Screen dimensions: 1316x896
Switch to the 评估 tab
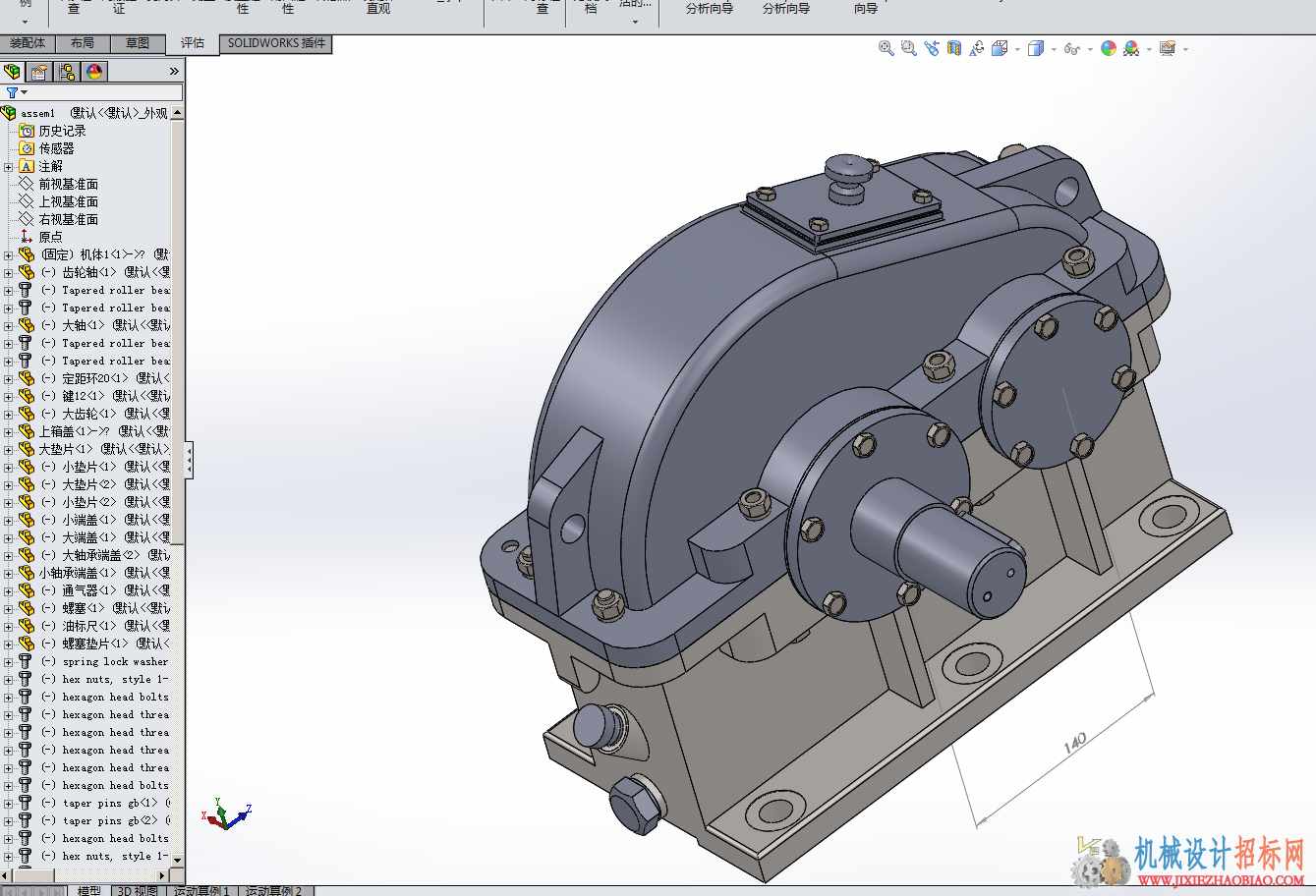coord(193,43)
